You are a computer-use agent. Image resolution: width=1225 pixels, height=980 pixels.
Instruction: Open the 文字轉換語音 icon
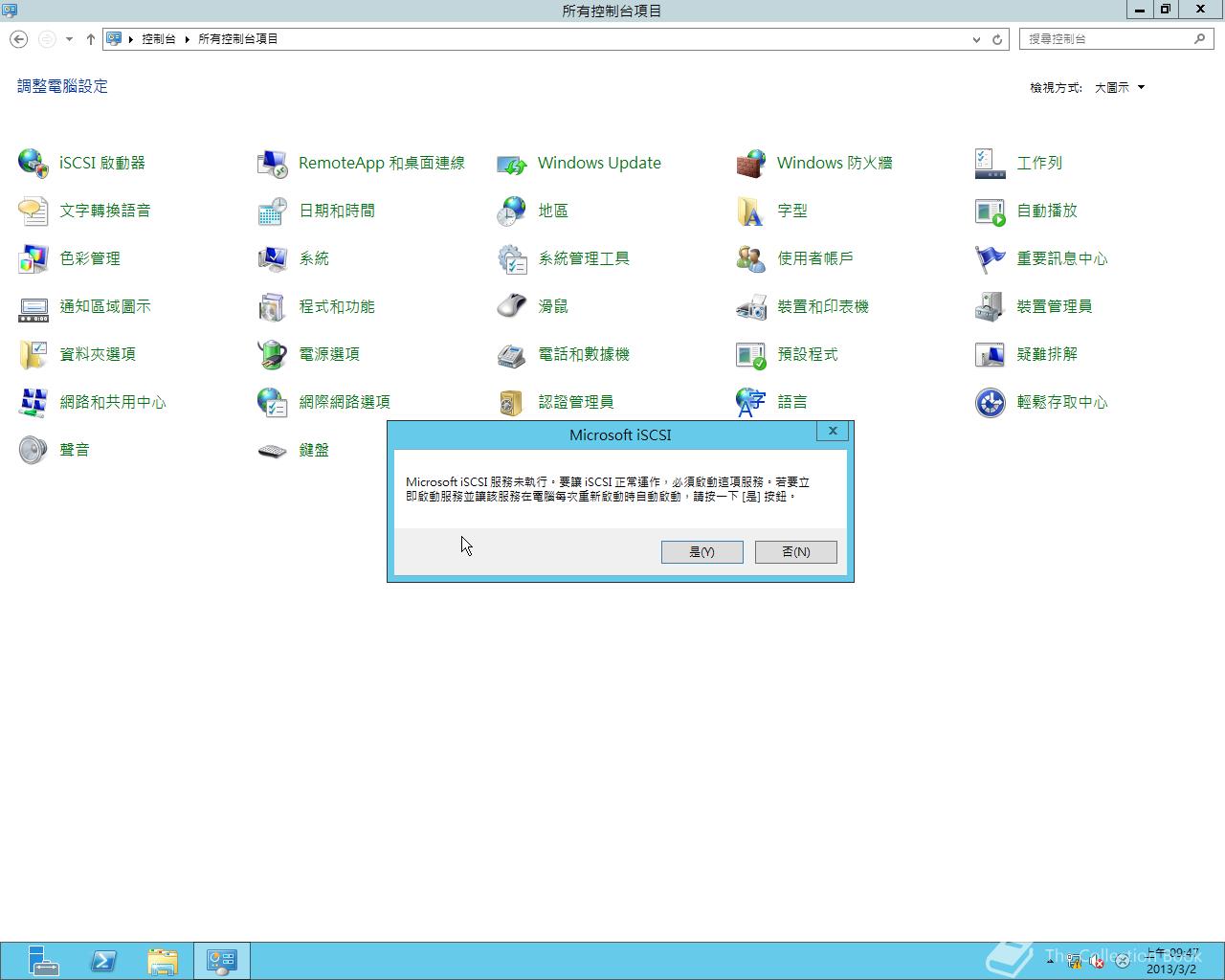(33, 211)
